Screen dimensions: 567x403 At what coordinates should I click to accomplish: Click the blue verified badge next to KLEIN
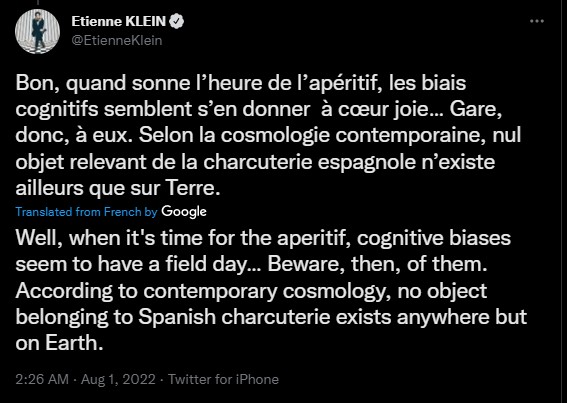177,22
